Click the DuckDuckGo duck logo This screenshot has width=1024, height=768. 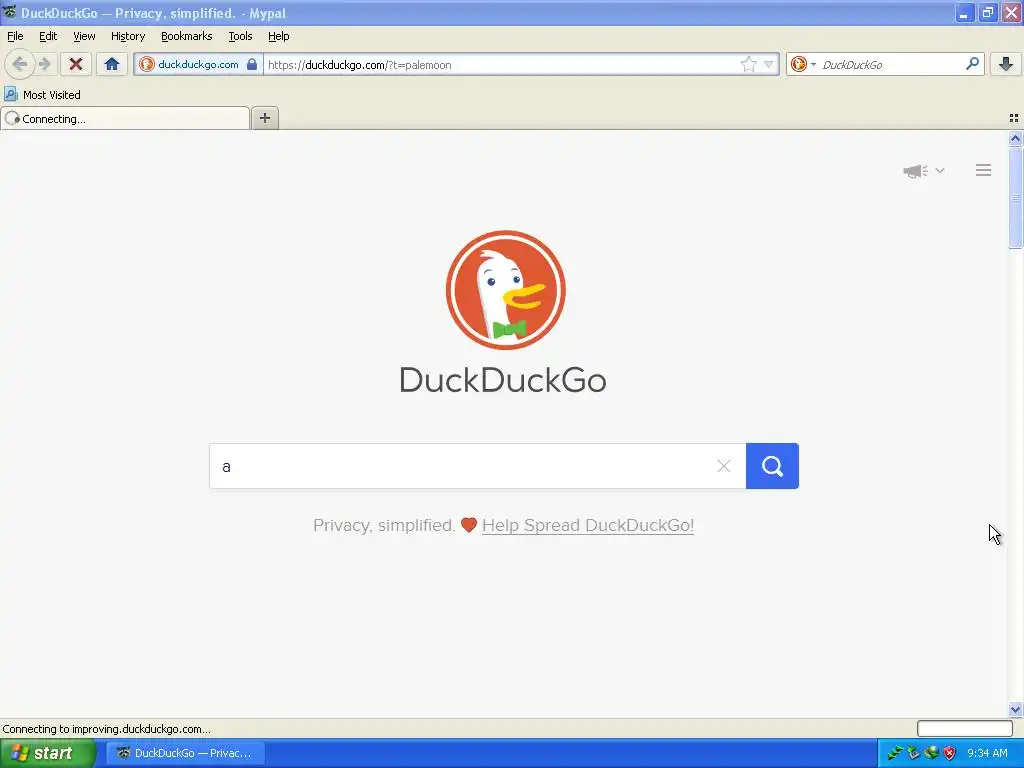505,290
